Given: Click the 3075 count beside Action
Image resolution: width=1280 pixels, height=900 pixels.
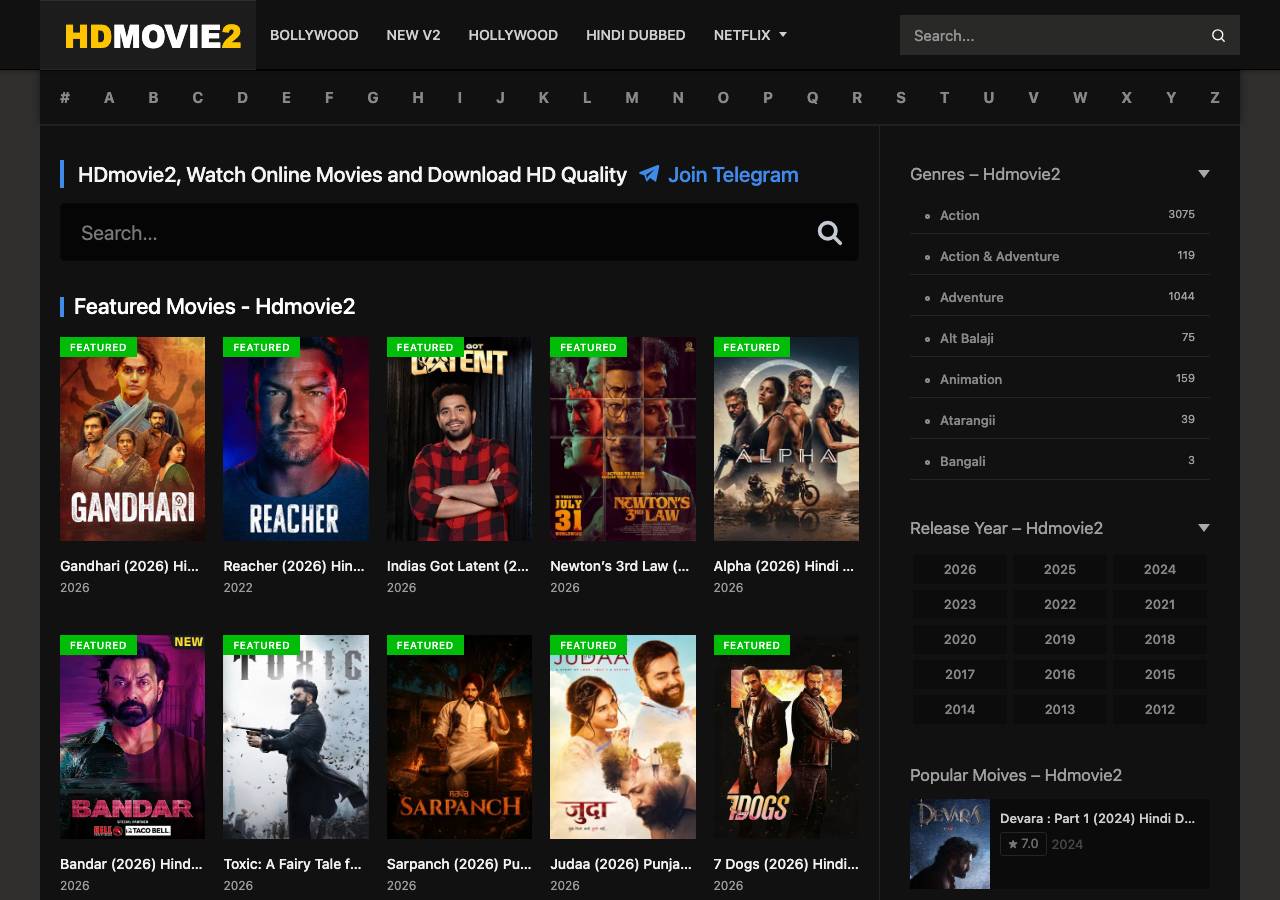Looking at the screenshot, I should (x=1181, y=214).
